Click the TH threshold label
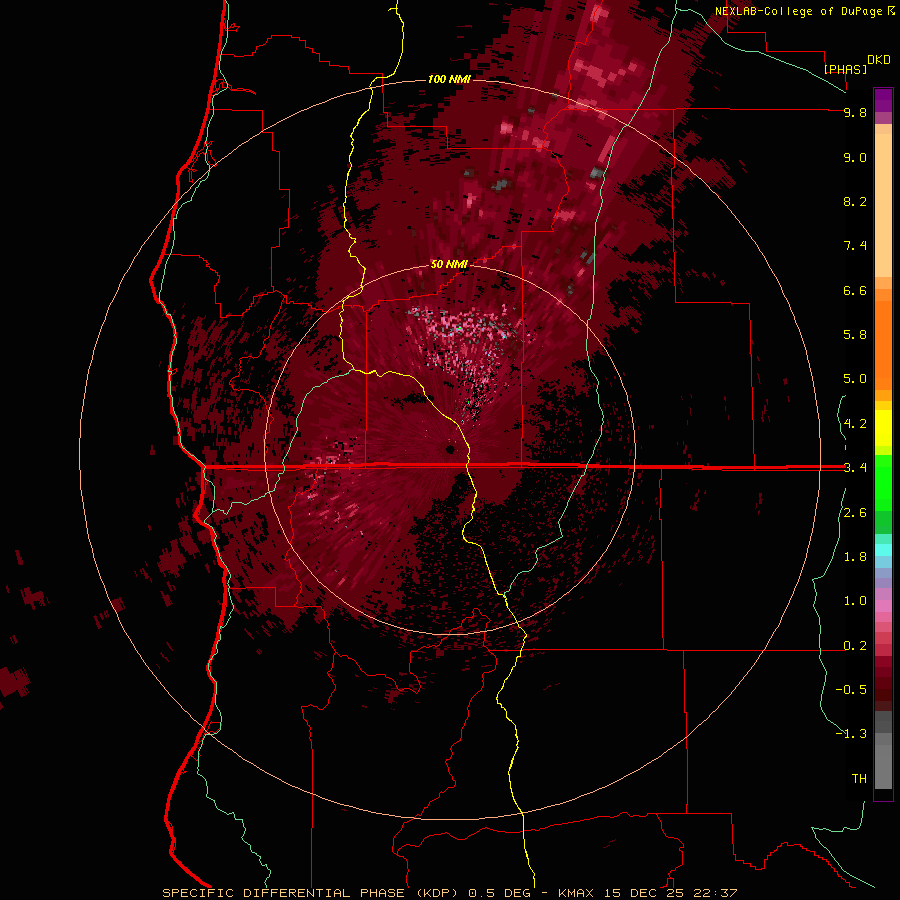Image resolution: width=900 pixels, height=900 pixels. (x=859, y=779)
